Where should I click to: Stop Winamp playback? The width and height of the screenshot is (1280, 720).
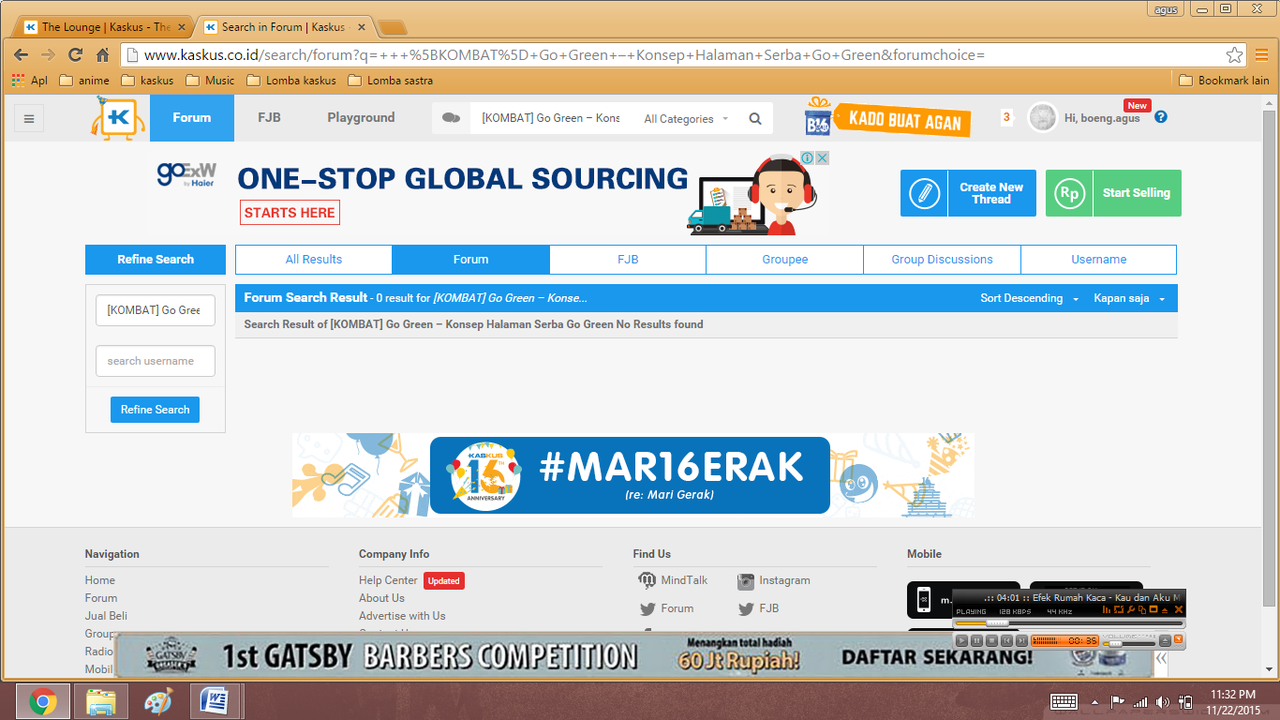[x=992, y=640]
